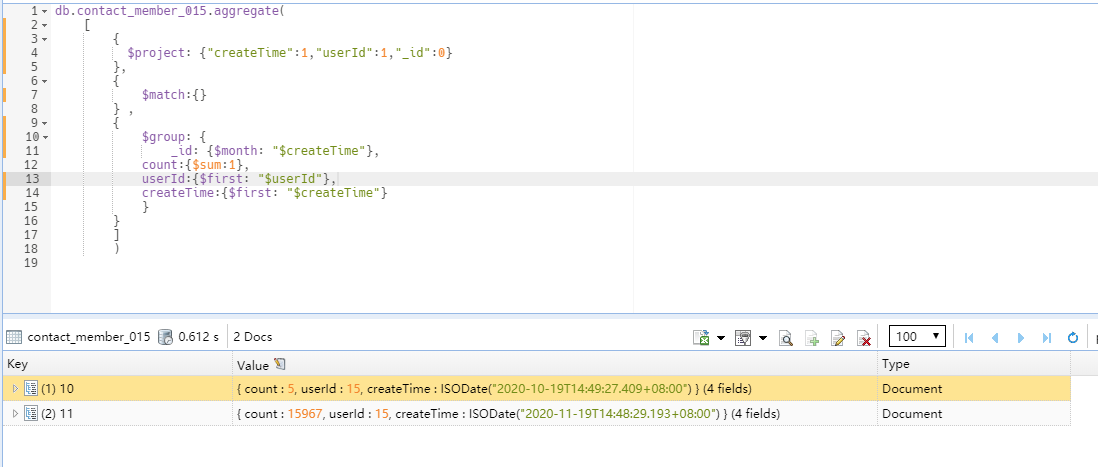Collapse code fold arrow on line 6
This screenshot has height=467, width=1098.
[x=45, y=82]
